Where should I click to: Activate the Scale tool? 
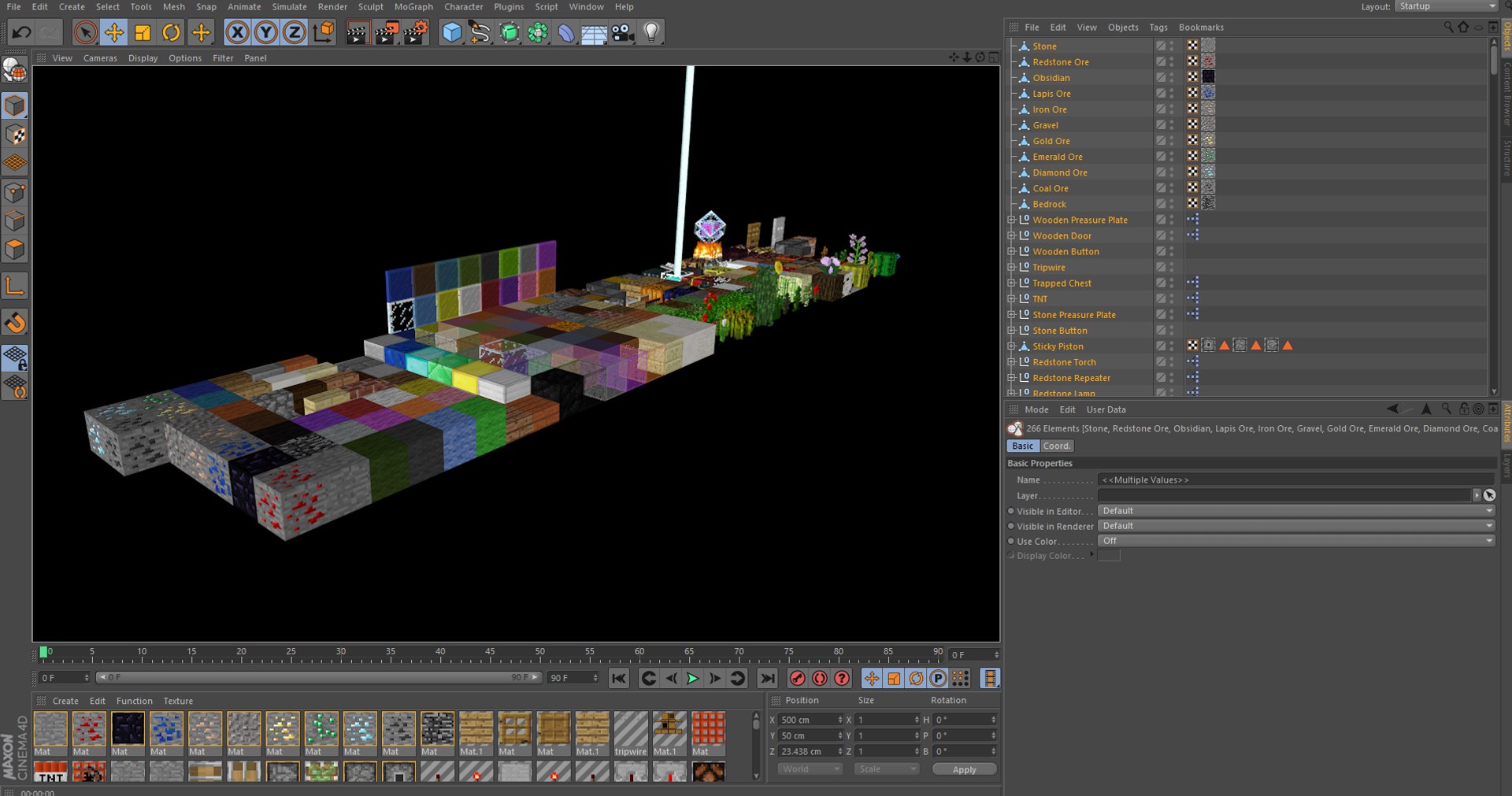pyautogui.click(x=143, y=32)
